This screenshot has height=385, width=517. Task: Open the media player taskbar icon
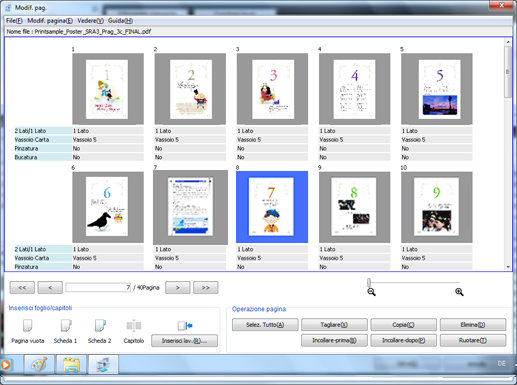tap(6, 365)
